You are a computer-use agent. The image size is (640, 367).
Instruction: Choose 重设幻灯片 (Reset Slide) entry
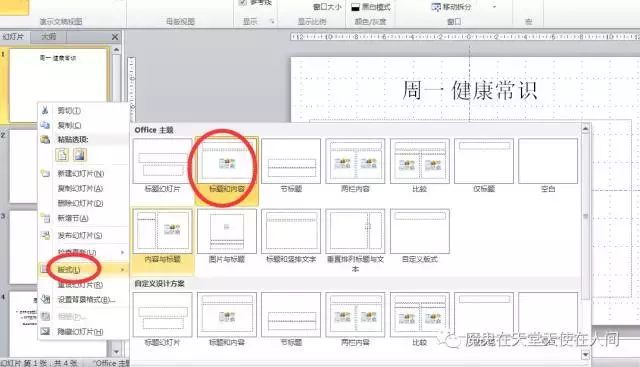[x=80, y=285]
